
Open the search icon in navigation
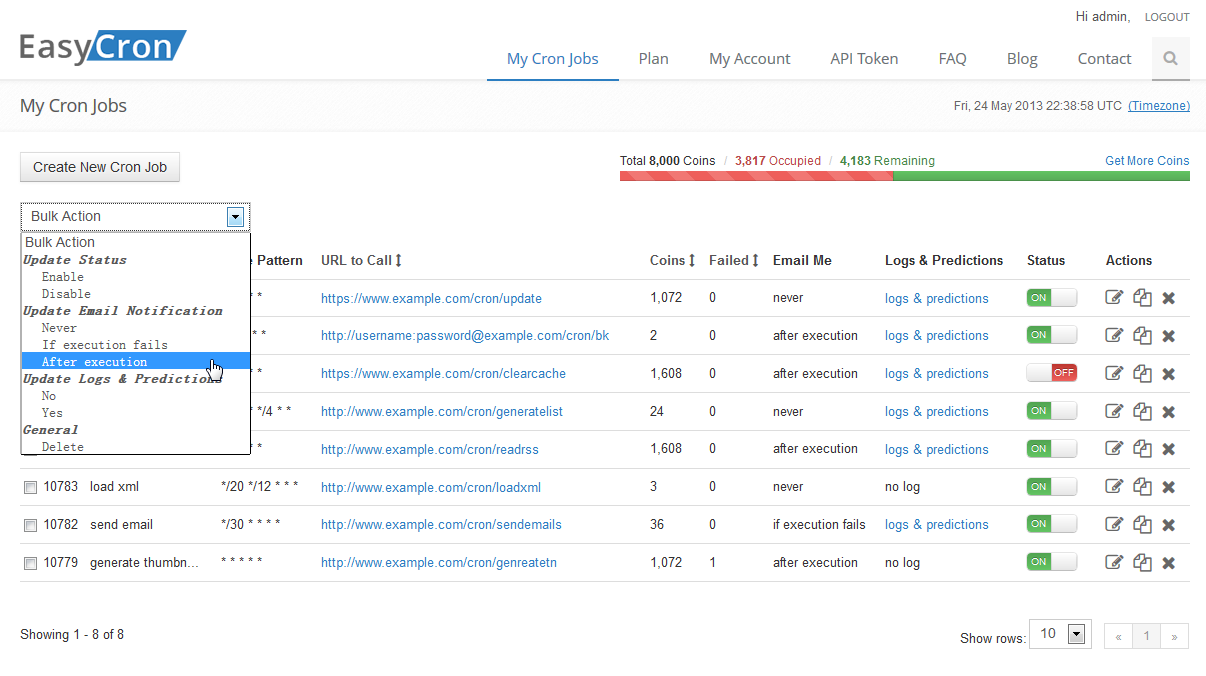coord(1170,59)
